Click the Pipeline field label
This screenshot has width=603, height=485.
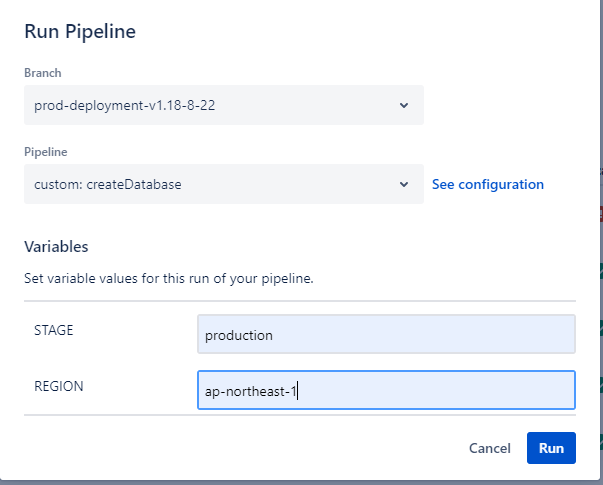[46, 151]
